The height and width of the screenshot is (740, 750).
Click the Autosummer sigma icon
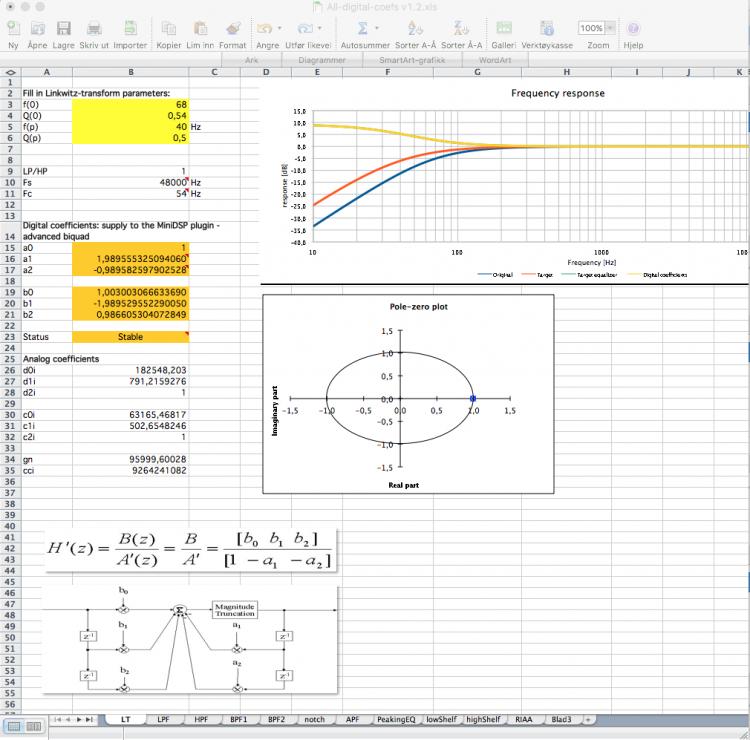362,28
